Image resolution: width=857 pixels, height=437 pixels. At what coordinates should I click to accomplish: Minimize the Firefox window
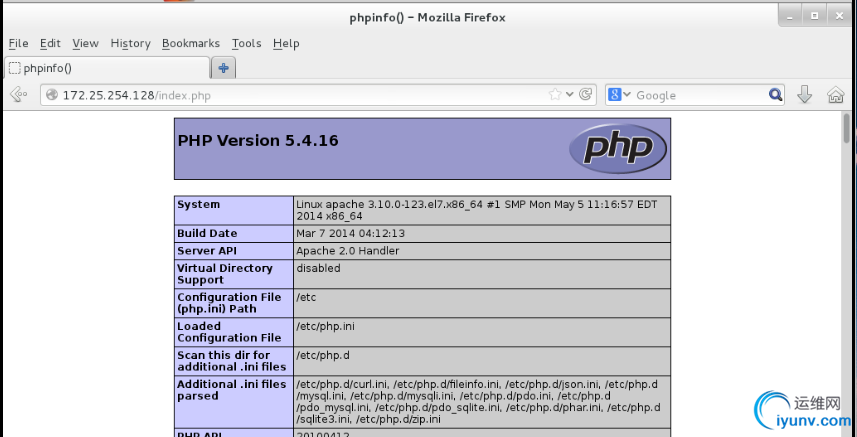pos(791,16)
